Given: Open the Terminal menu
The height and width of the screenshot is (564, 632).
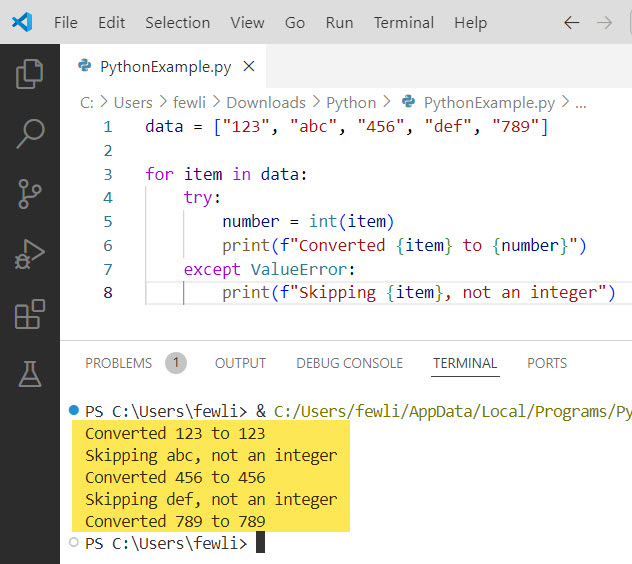Looking at the screenshot, I should [x=404, y=23].
